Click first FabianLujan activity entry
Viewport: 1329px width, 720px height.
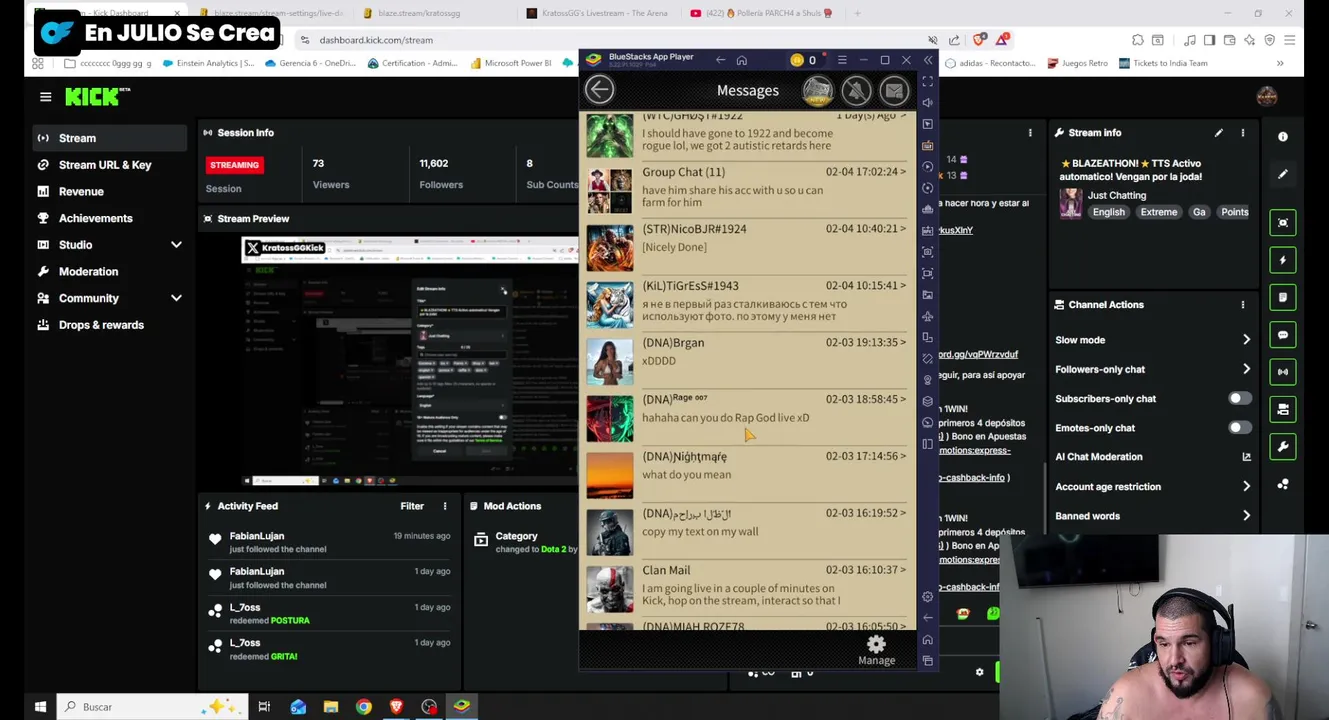[330, 542]
